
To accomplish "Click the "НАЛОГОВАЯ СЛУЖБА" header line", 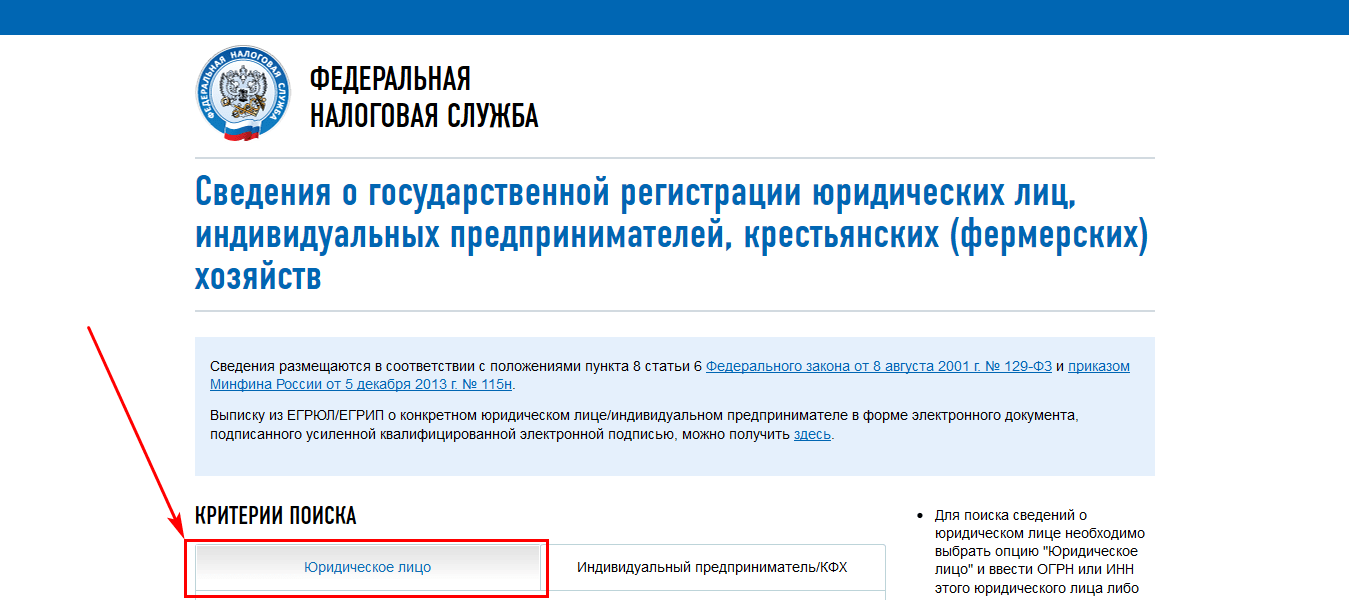I will tap(424, 116).
